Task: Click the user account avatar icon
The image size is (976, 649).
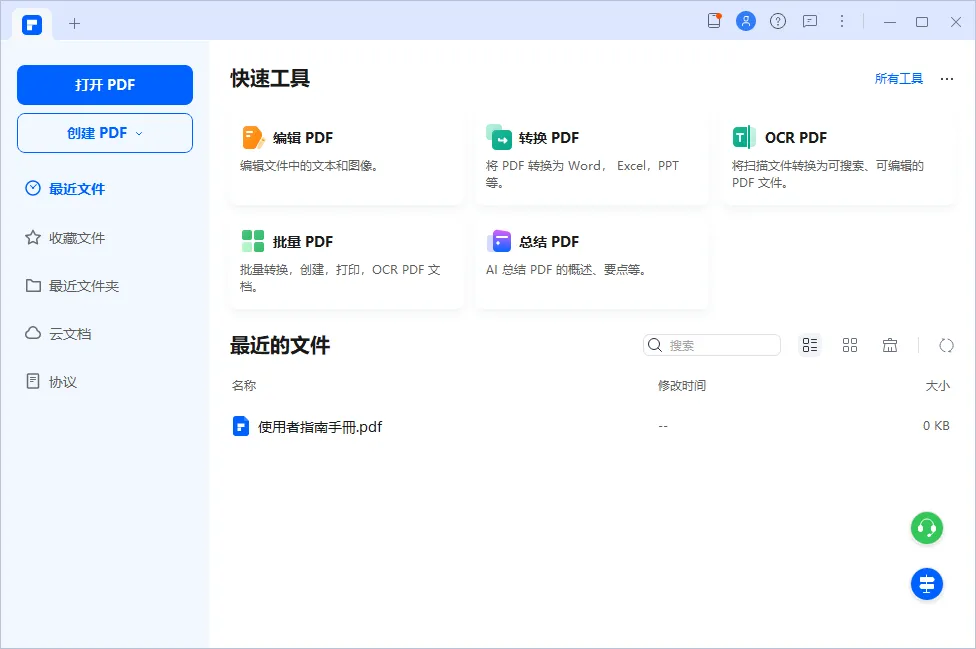Action: coord(746,21)
